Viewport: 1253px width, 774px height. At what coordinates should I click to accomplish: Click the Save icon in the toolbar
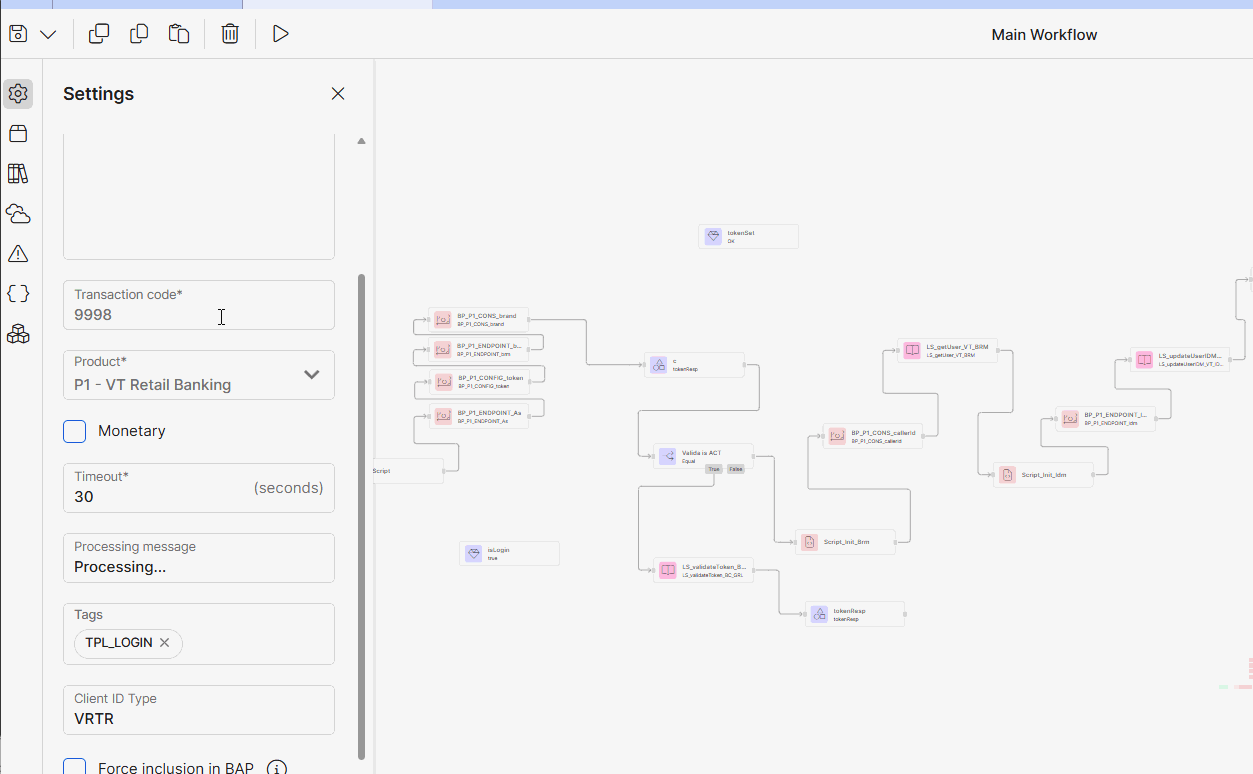pyautogui.click(x=18, y=34)
